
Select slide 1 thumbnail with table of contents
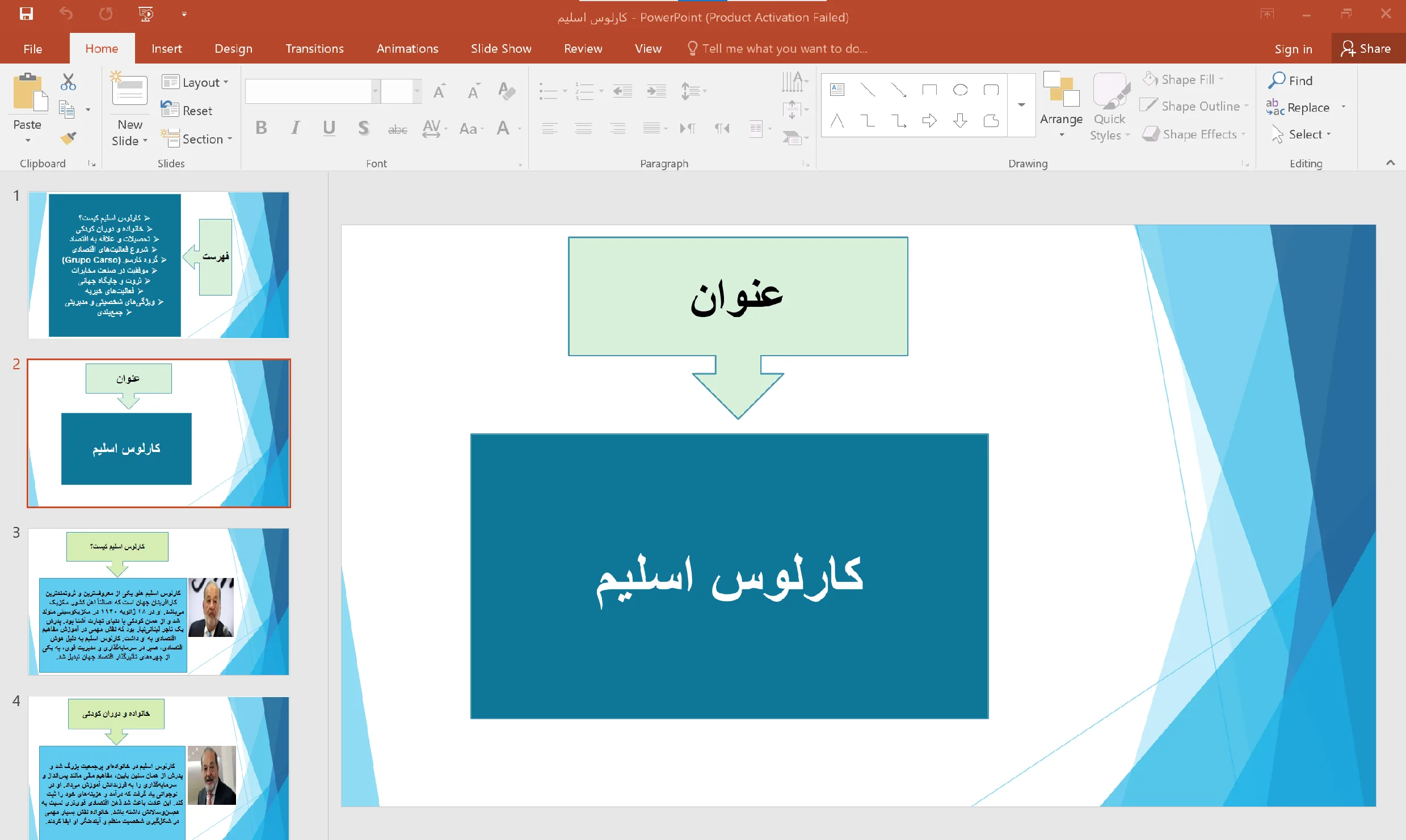tap(158, 265)
